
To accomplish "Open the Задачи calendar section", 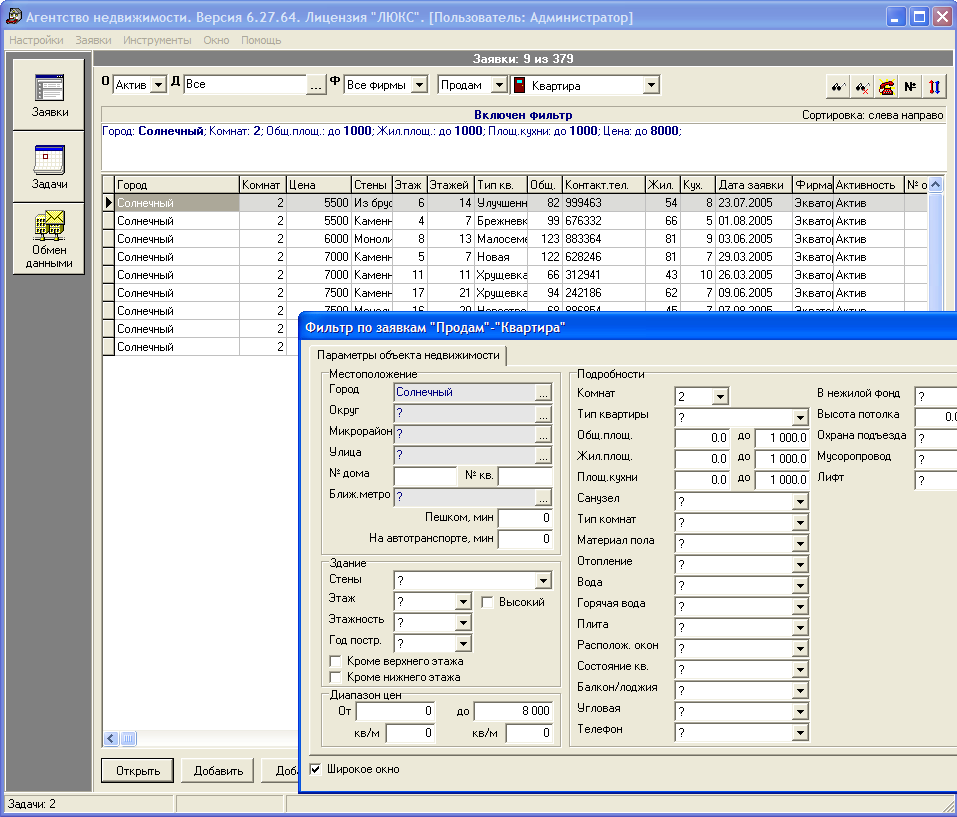I will [49, 167].
